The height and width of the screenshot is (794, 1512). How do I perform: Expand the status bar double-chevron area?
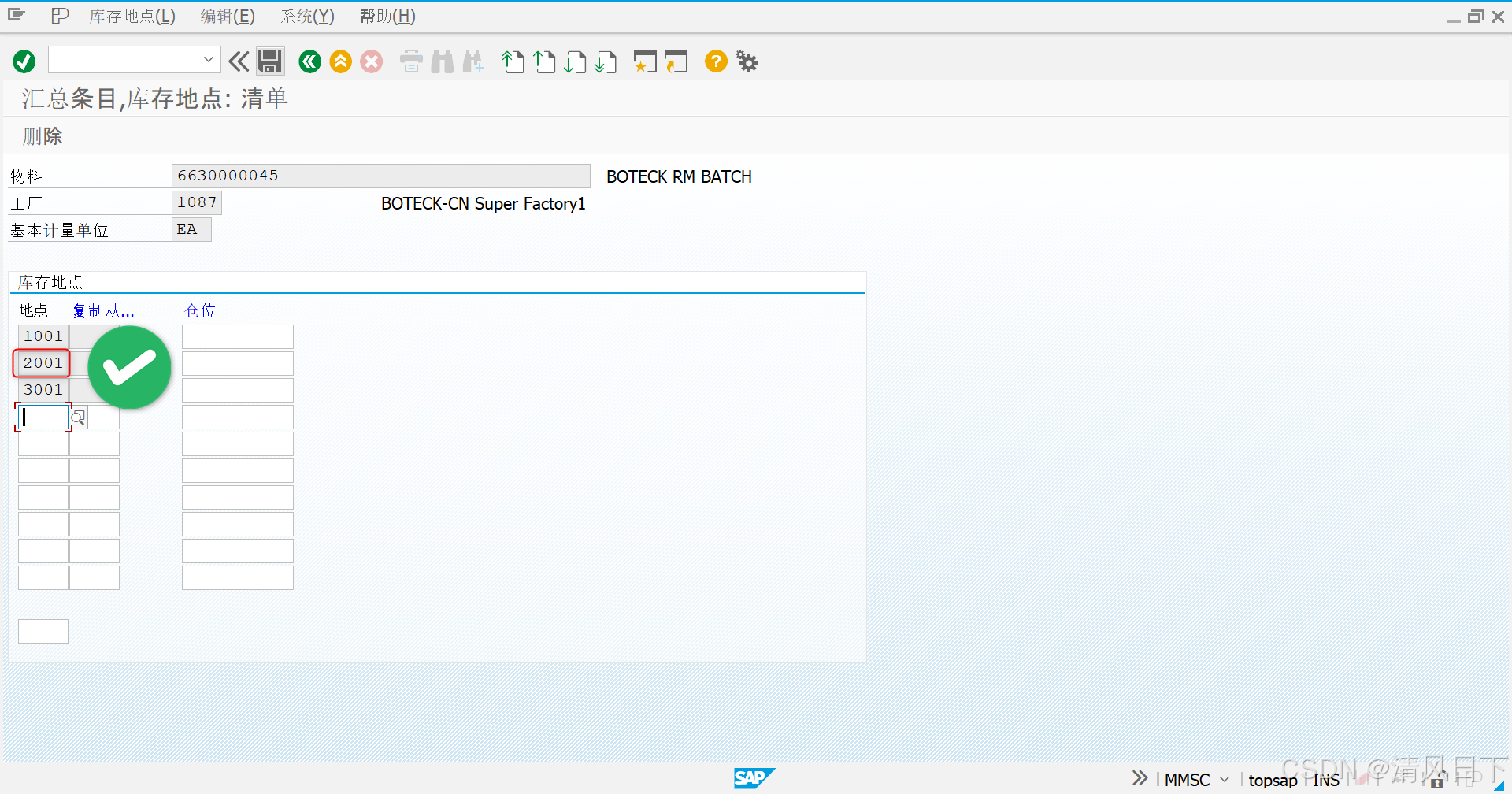(x=1139, y=778)
